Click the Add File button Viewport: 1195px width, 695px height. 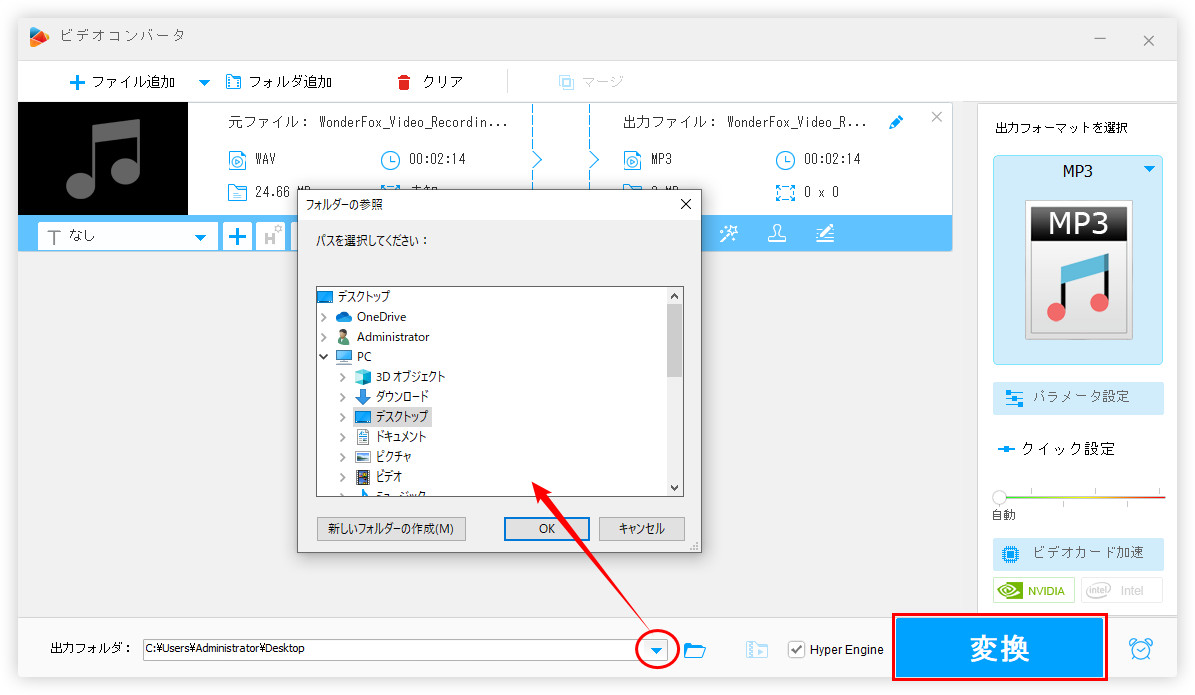pos(122,82)
